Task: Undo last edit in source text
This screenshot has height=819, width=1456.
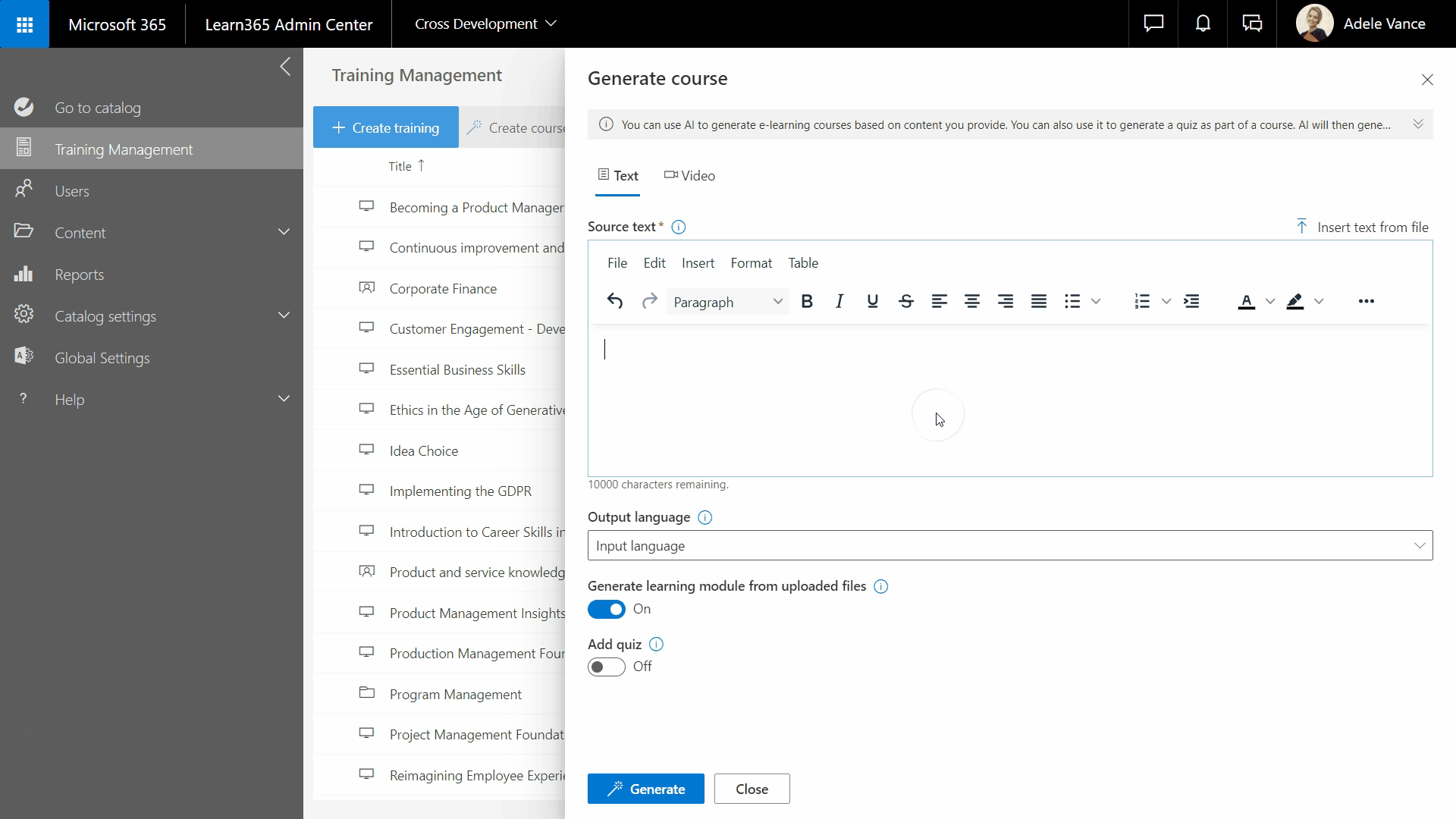Action: coord(615,302)
